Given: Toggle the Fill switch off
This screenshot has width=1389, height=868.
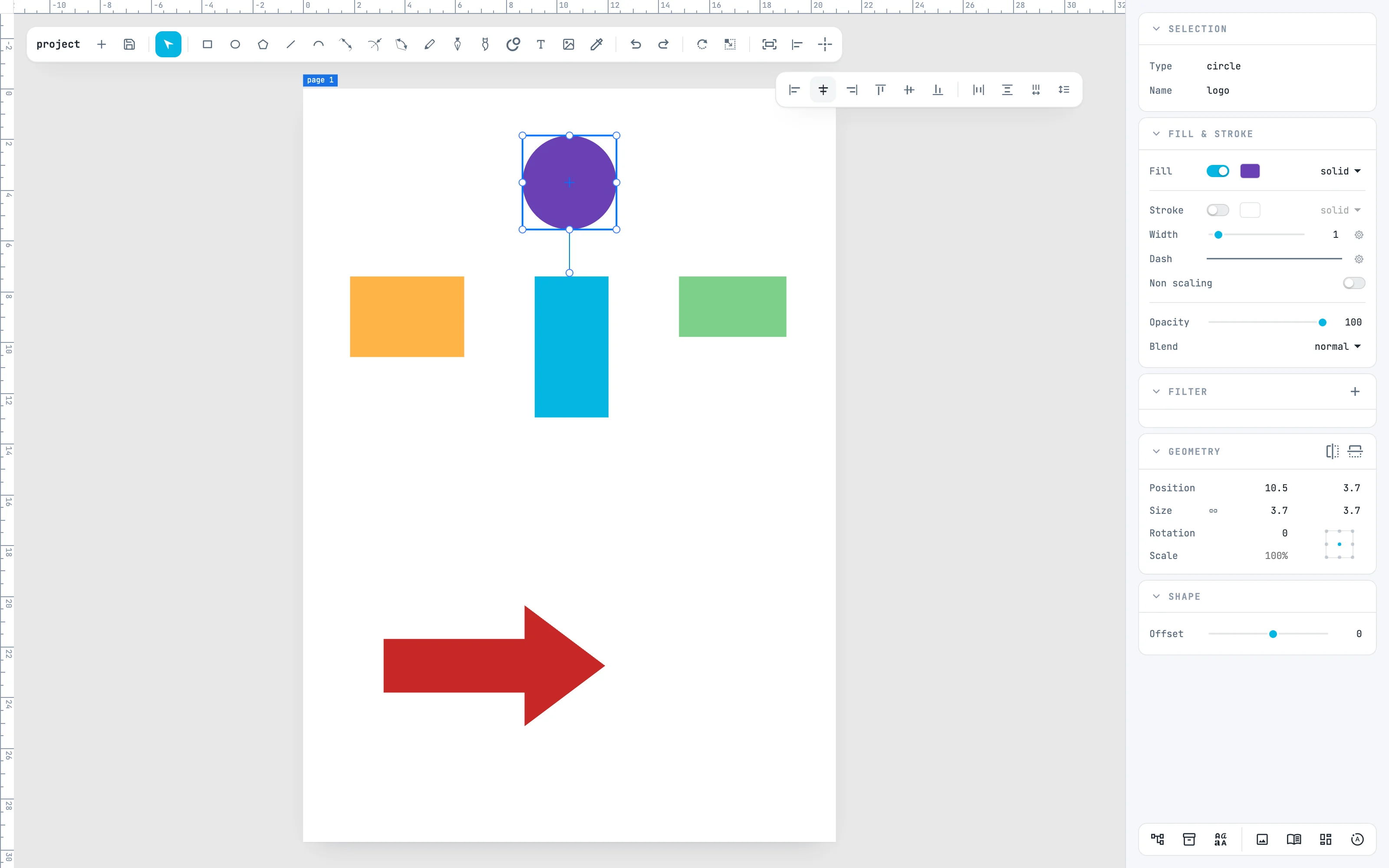Looking at the screenshot, I should coord(1218,171).
